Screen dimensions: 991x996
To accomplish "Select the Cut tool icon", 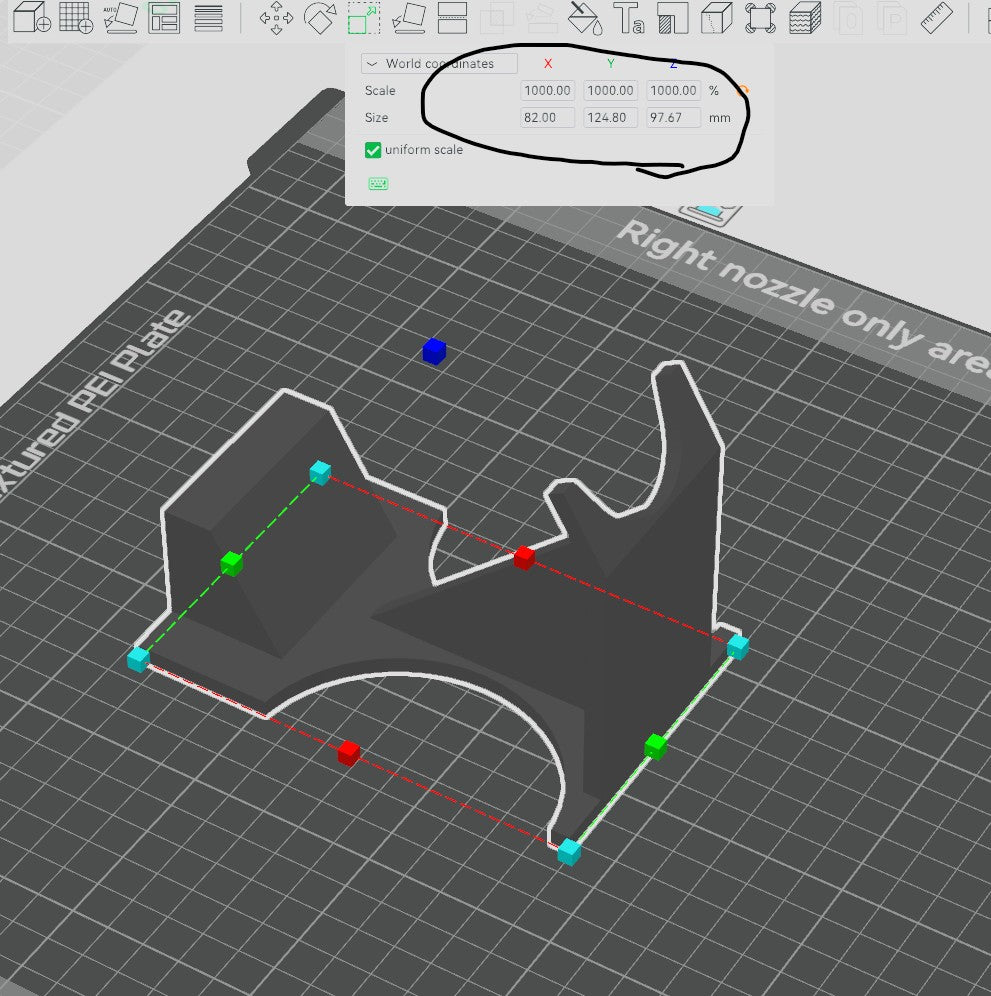I will [x=452, y=18].
